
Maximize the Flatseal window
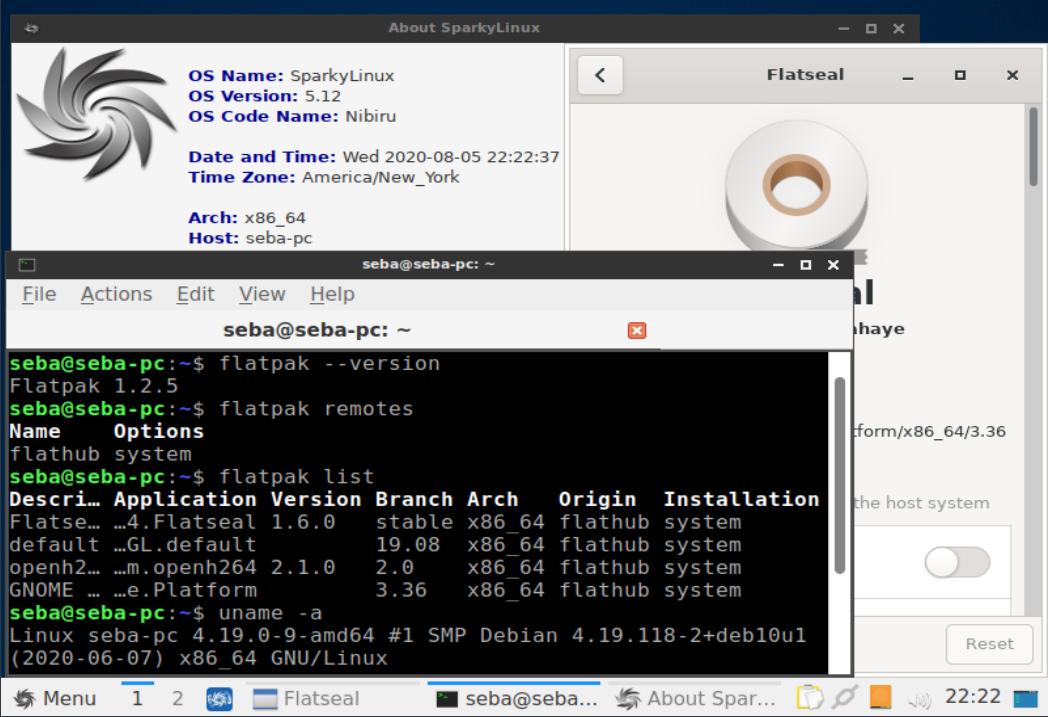point(960,75)
